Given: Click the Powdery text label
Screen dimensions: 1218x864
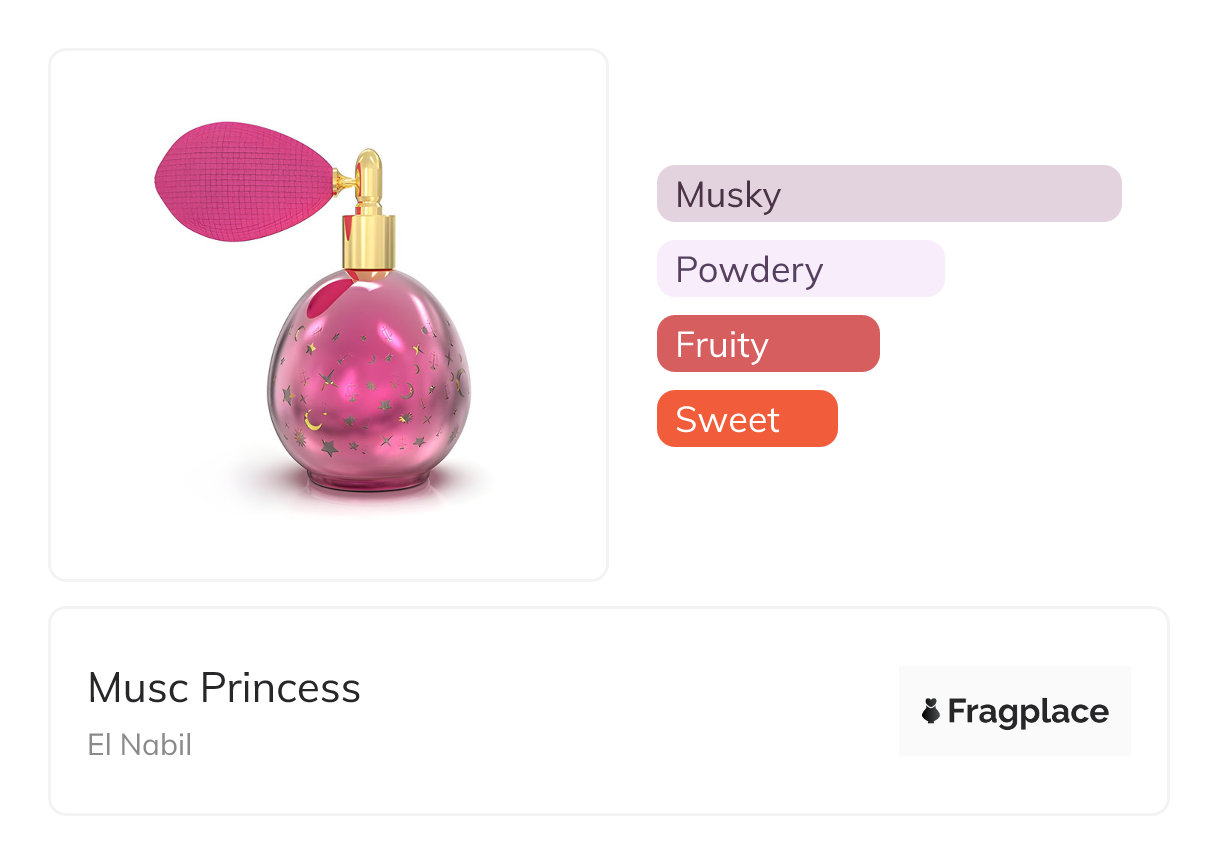Looking at the screenshot, I should click(x=749, y=269).
